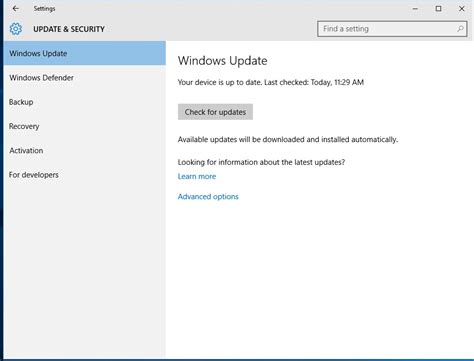The image size is (474, 361).
Task: Close the Settings window
Action: [x=462, y=9]
